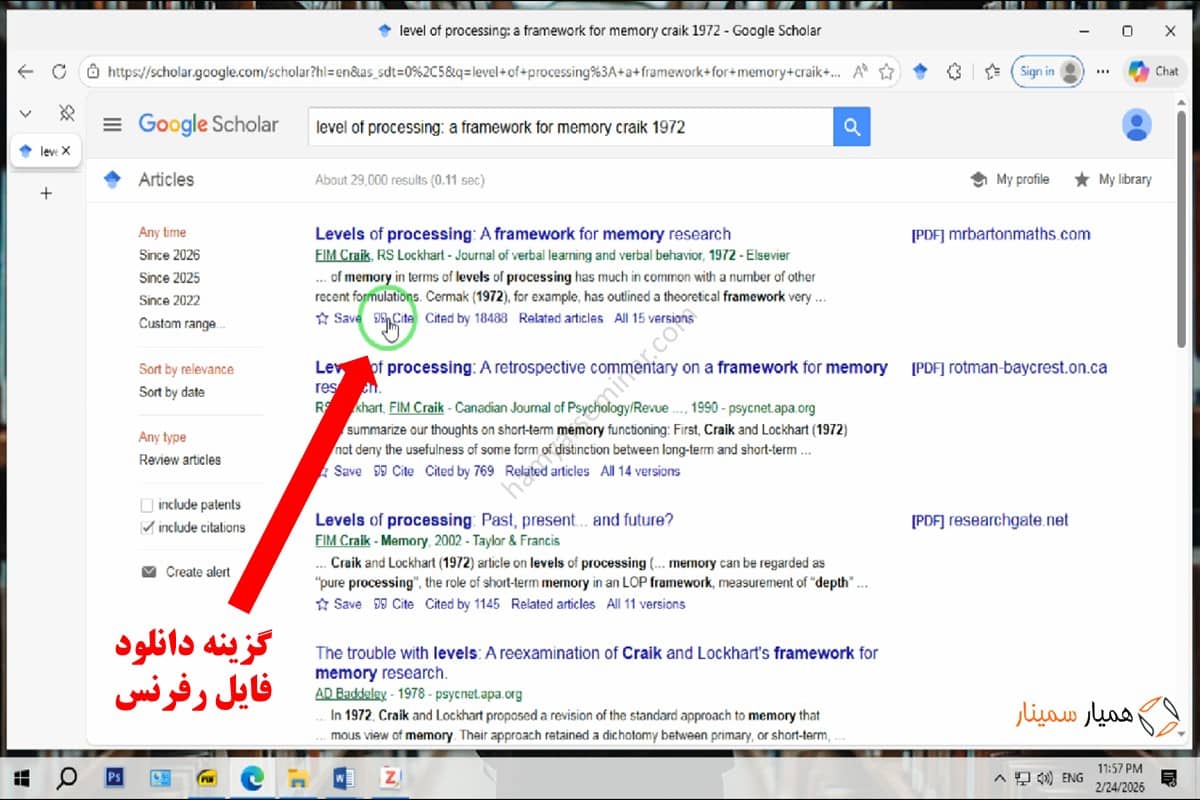Open the notification center icon in tray
The image size is (1200, 800).
click(x=1168, y=777)
